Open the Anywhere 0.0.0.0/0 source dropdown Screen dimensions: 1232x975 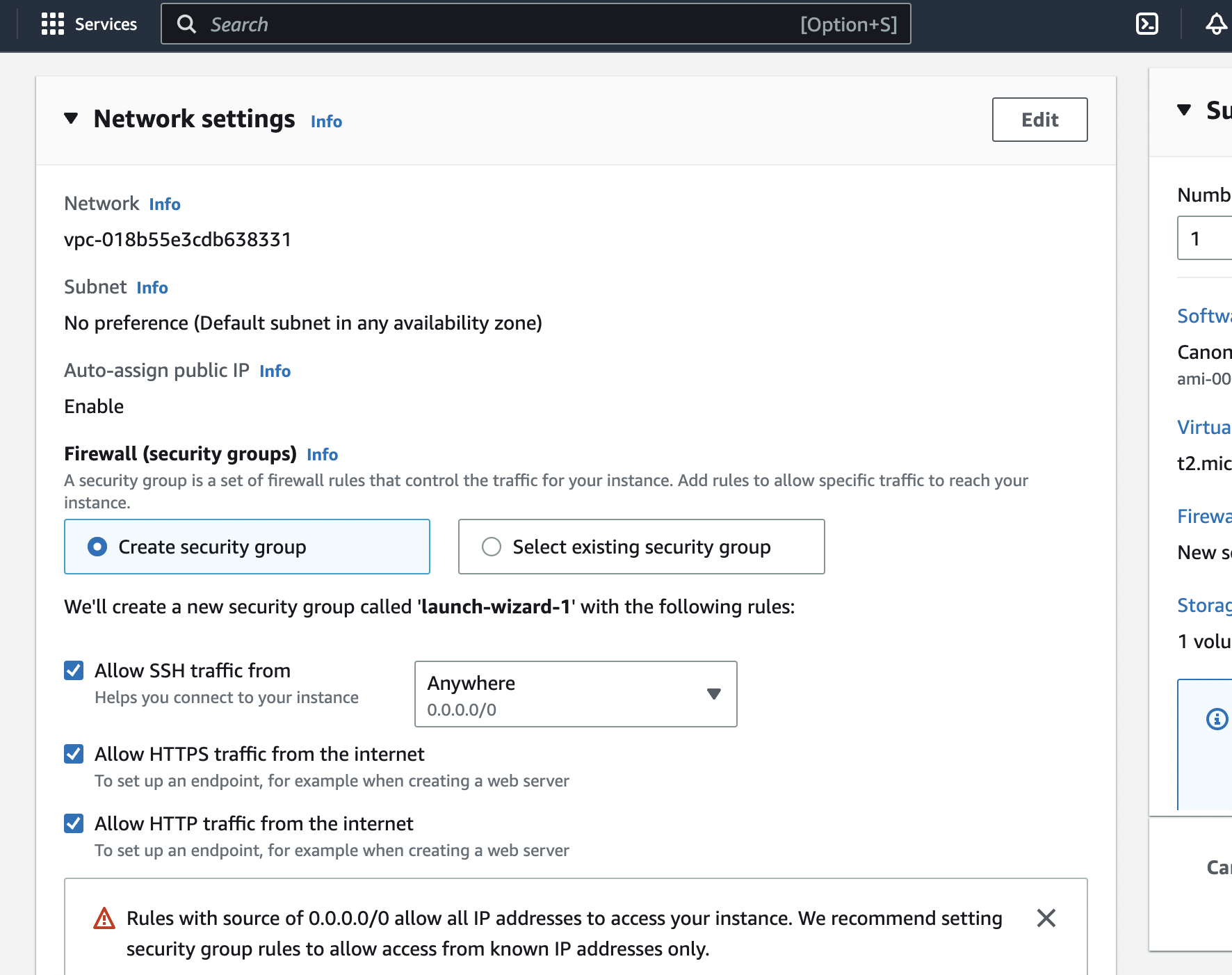click(x=575, y=694)
